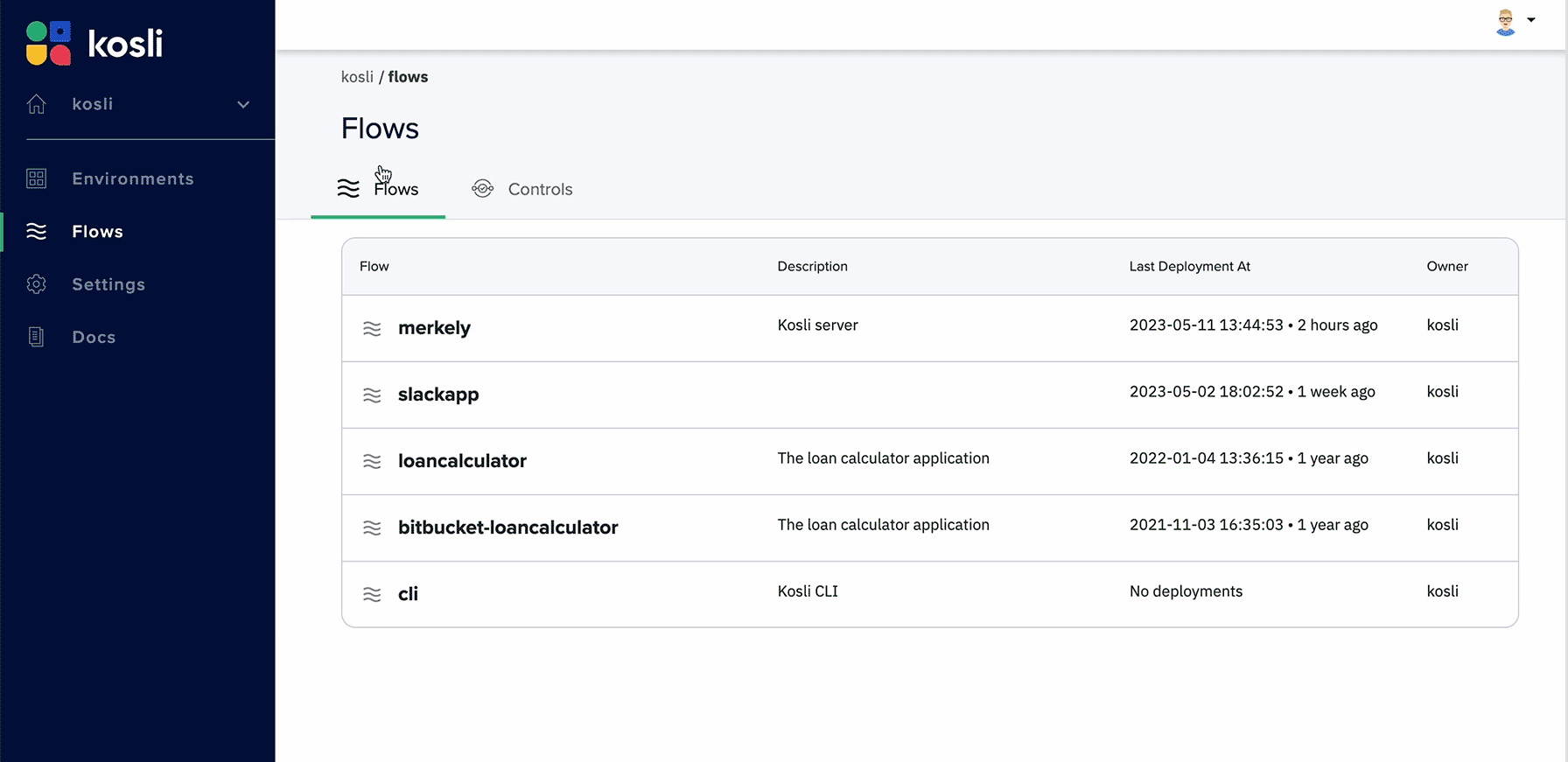The height and width of the screenshot is (762, 1568).
Task: Click the wave icon on the Flows tab
Action: click(348, 188)
